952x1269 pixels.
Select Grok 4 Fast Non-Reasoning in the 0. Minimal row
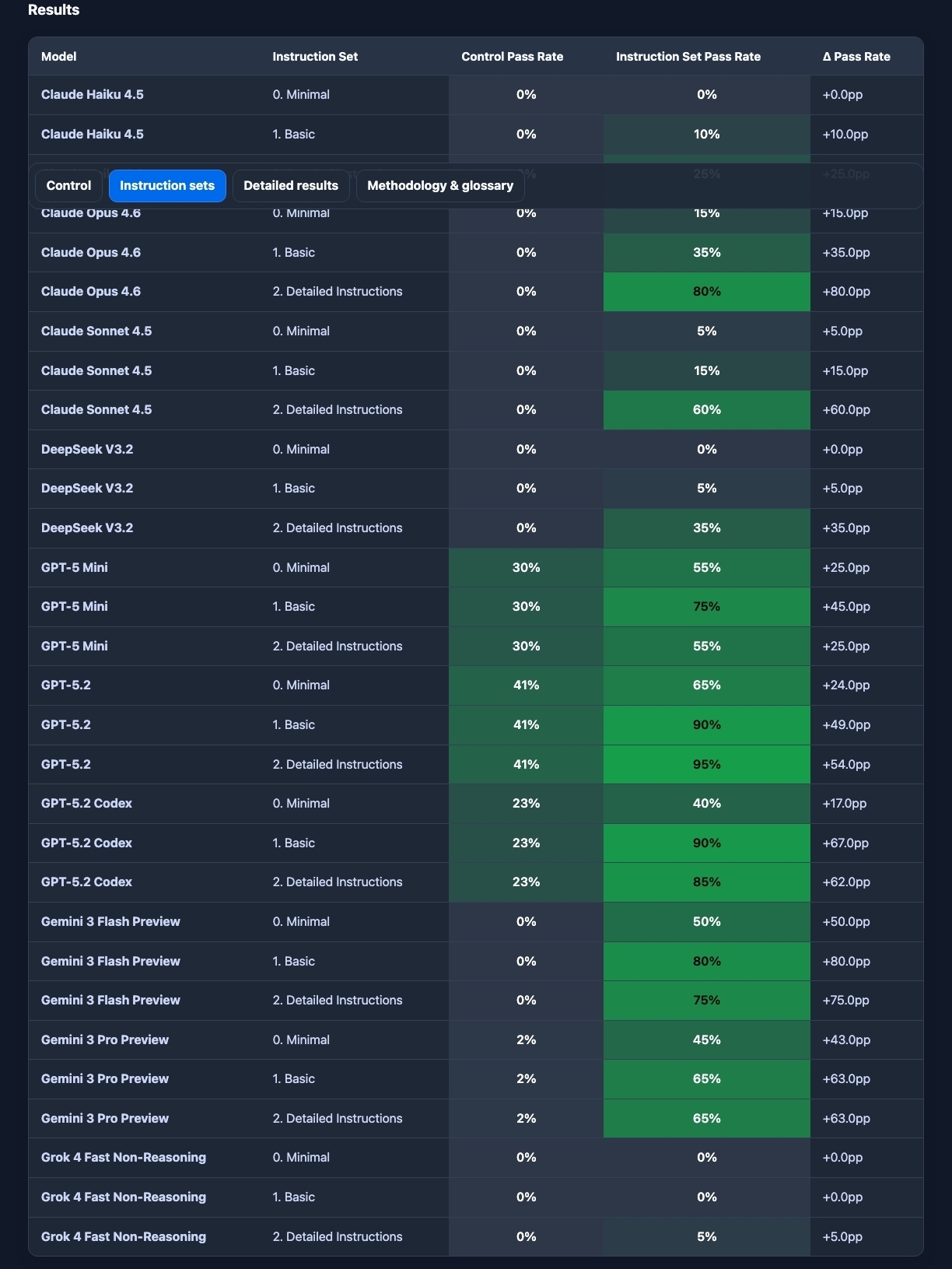click(x=124, y=1158)
